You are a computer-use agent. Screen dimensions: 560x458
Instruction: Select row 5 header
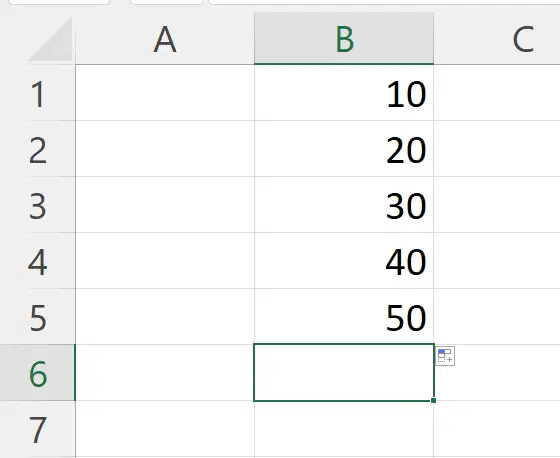(38, 317)
